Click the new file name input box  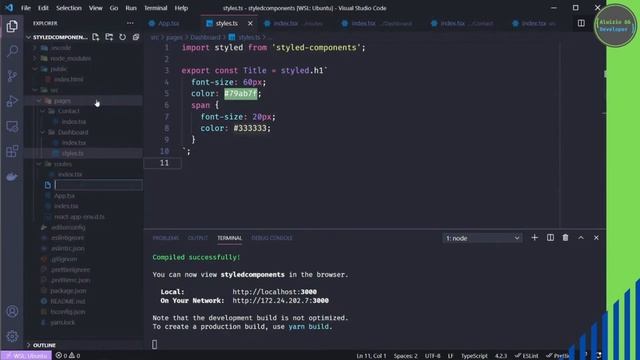pyautogui.click(x=98, y=185)
